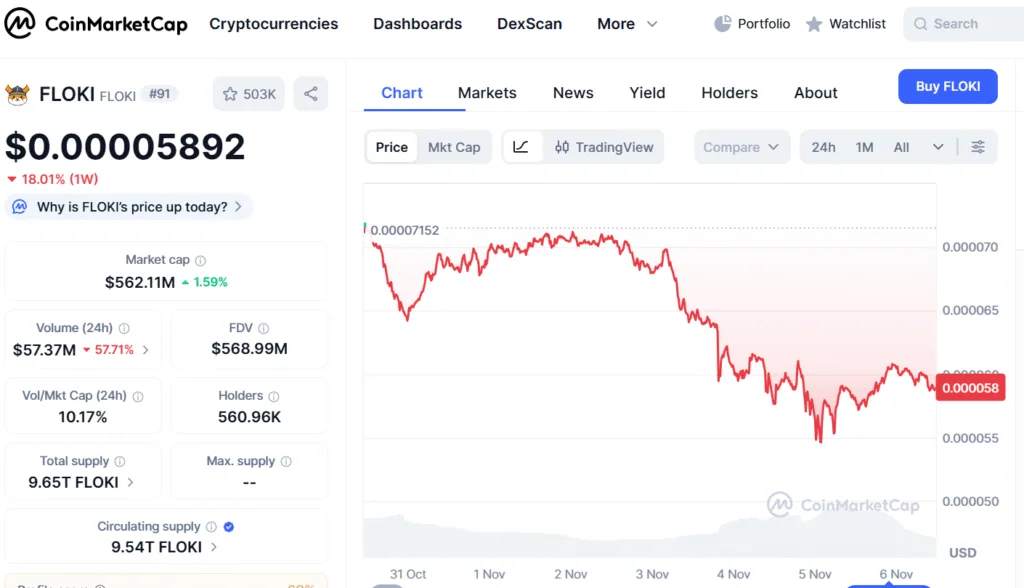This screenshot has height=588, width=1024.
Task: Open 'Why is FLOKI's price up today?' link
Action: (128, 206)
